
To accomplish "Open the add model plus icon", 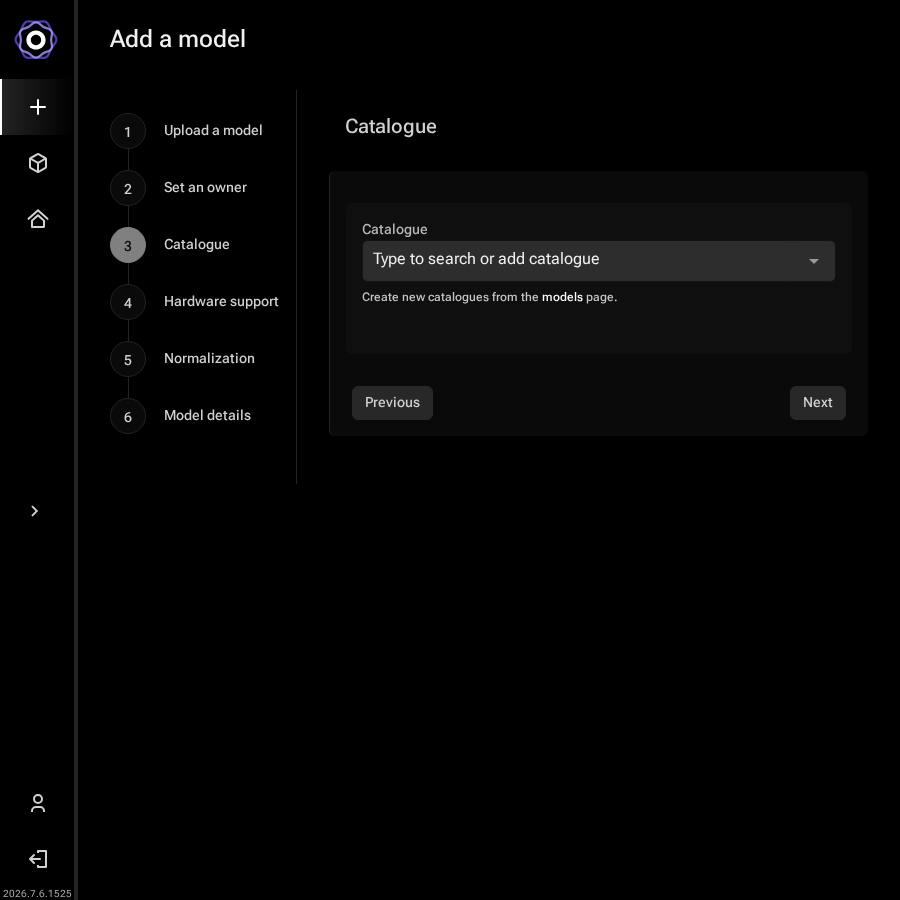I will click(x=38, y=107).
